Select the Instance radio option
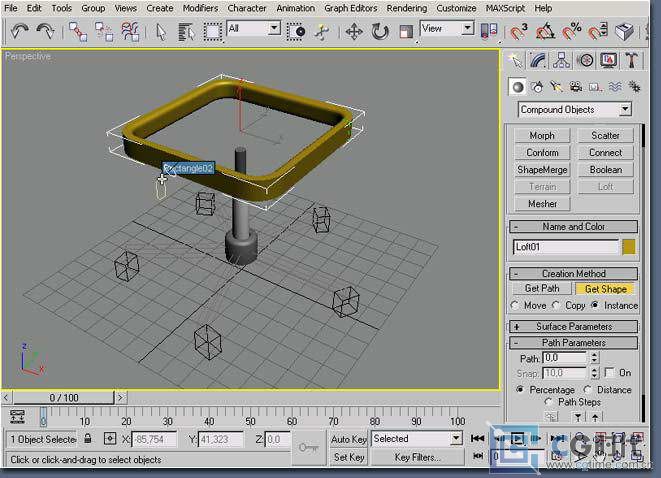 pyautogui.click(x=595, y=305)
